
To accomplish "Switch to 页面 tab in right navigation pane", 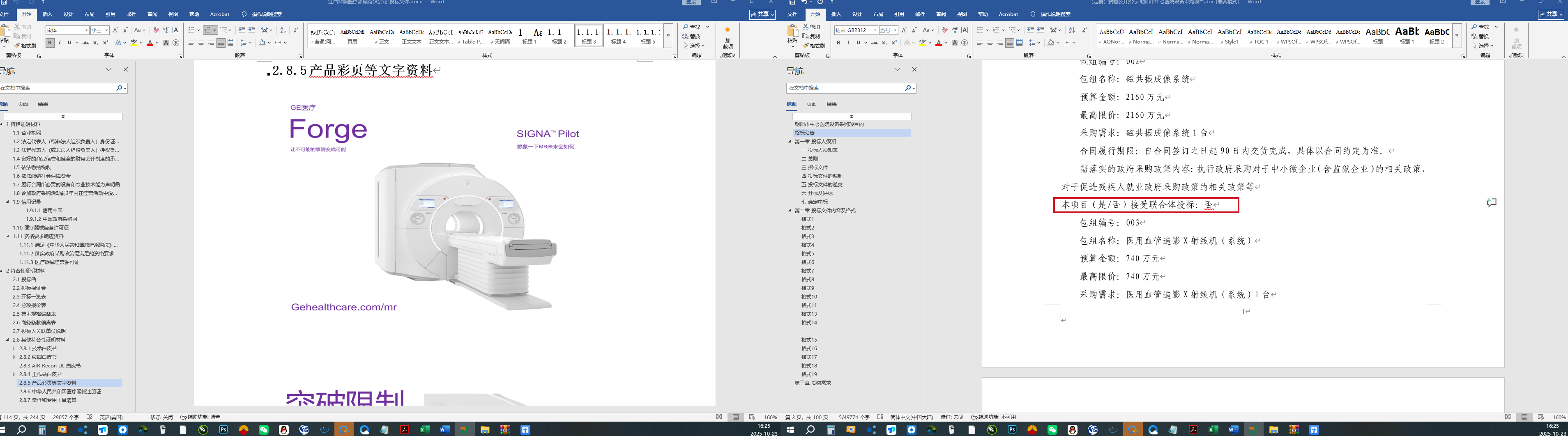I will (811, 104).
